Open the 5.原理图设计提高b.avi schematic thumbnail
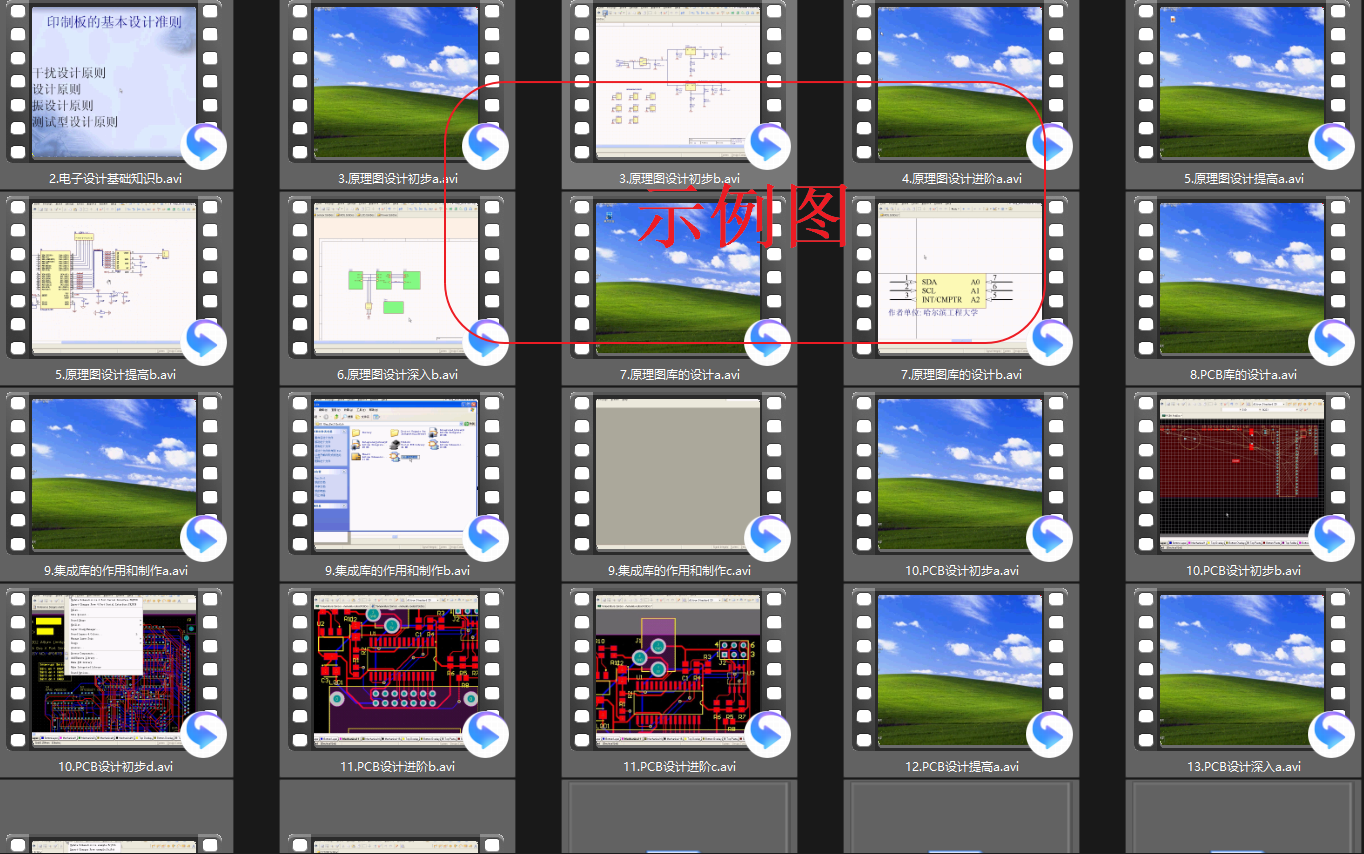 (114, 278)
